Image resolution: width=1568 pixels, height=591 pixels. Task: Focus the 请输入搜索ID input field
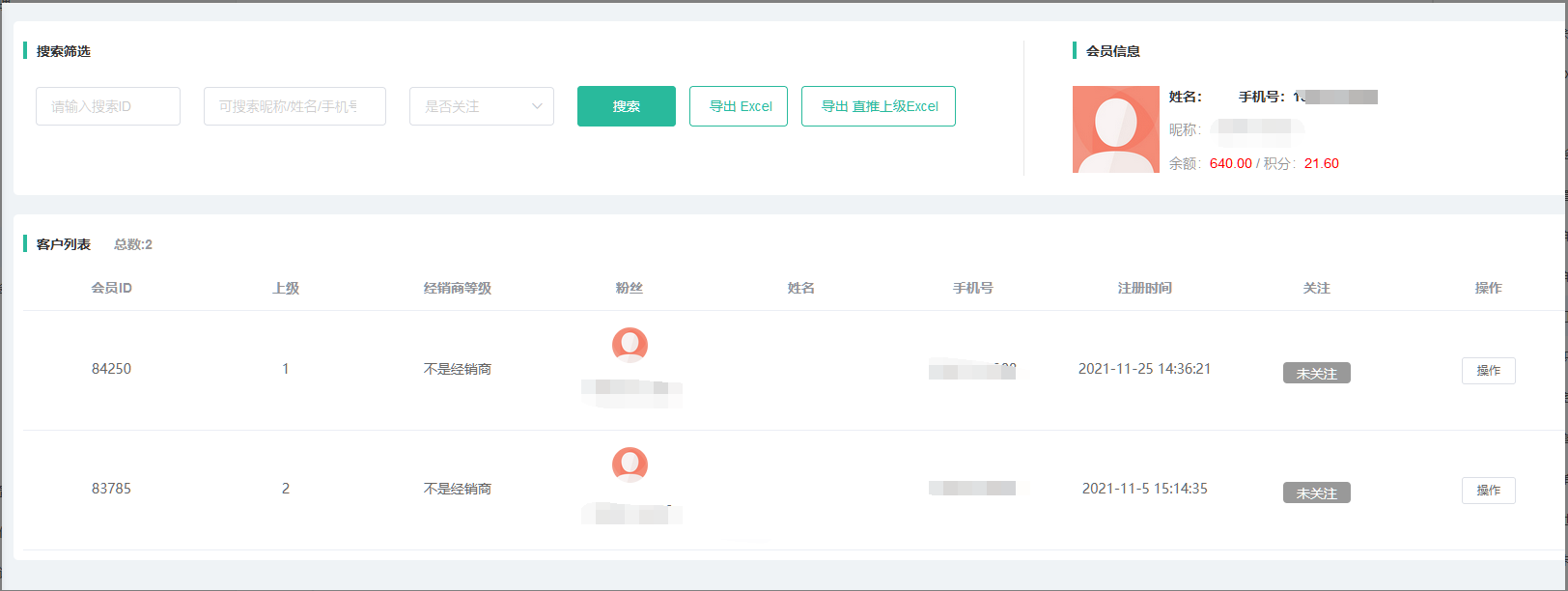pos(108,106)
